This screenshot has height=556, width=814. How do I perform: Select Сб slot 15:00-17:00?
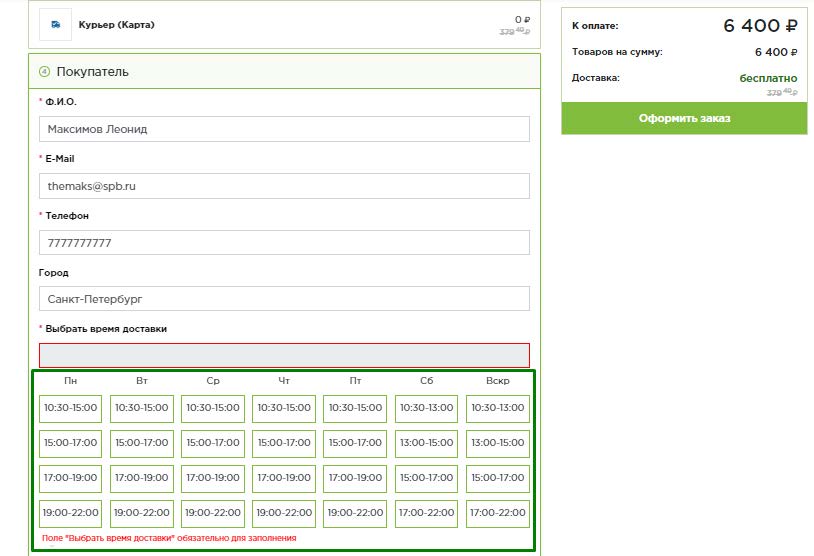pyautogui.click(x=427, y=478)
